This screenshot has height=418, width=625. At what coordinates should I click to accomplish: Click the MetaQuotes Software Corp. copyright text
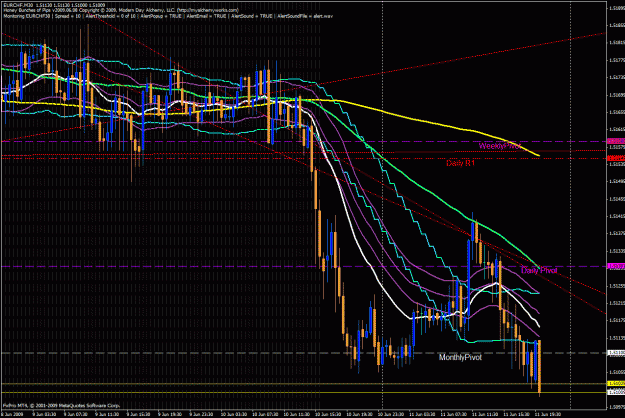61,405
